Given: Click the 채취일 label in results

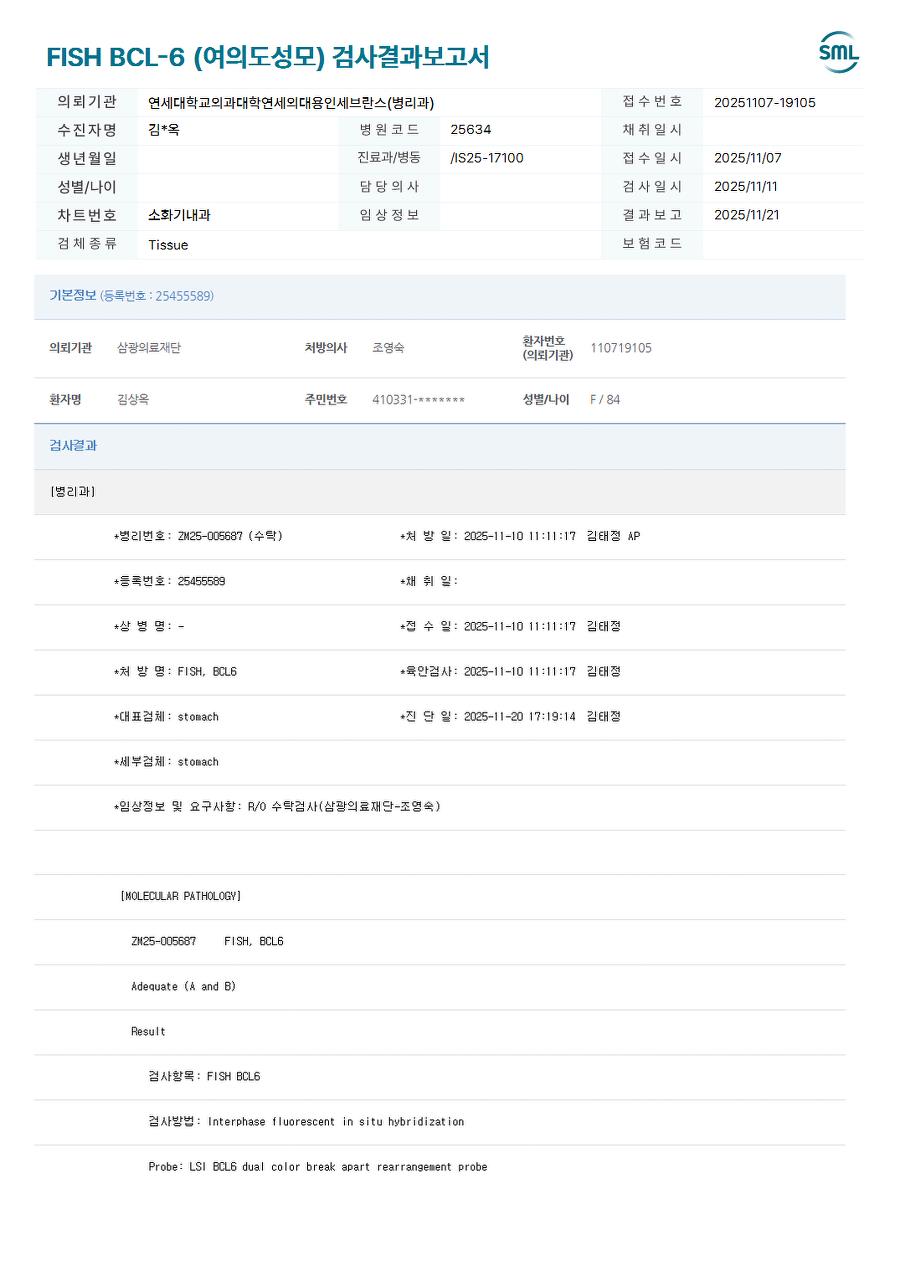Looking at the screenshot, I should [x=429, y=581].
